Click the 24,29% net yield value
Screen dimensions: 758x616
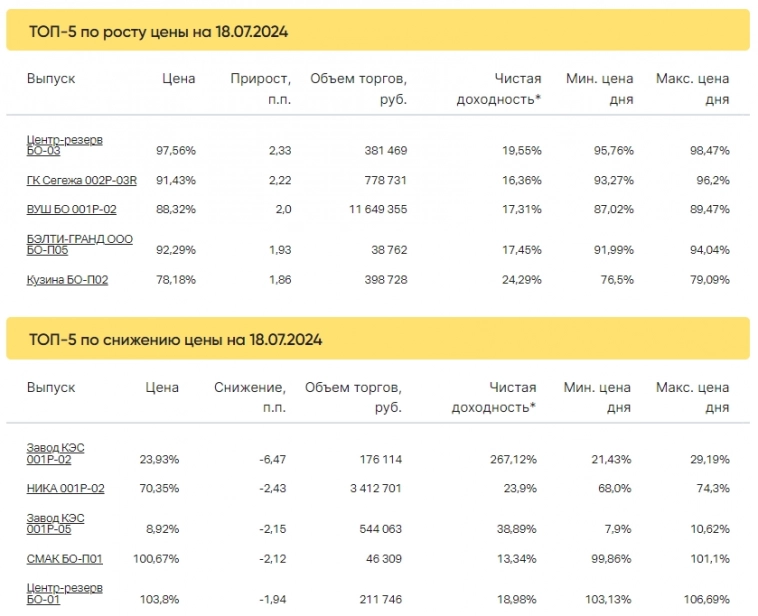coord(521,280)
